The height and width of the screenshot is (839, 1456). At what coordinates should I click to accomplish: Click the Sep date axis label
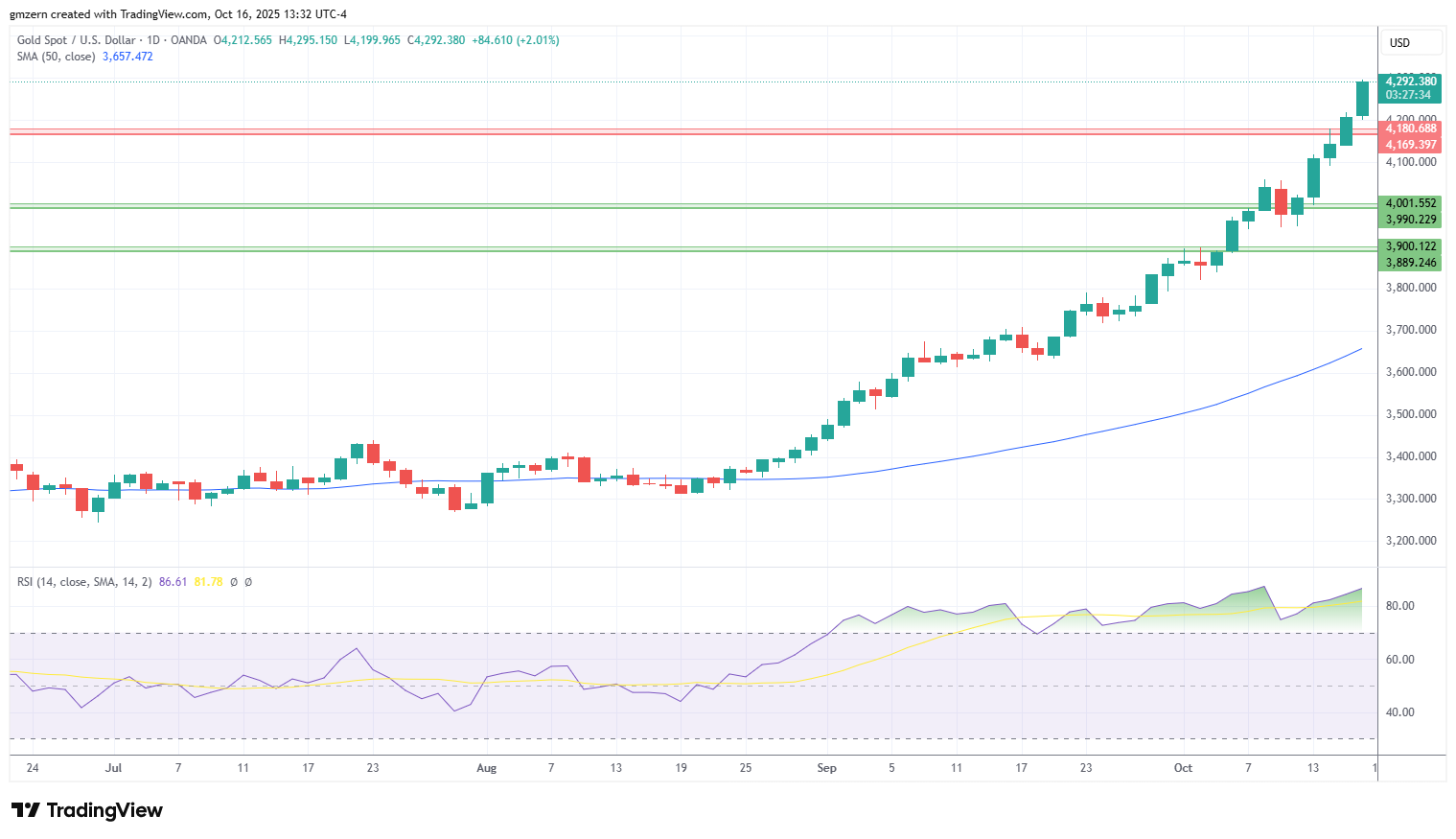(826, 768)
